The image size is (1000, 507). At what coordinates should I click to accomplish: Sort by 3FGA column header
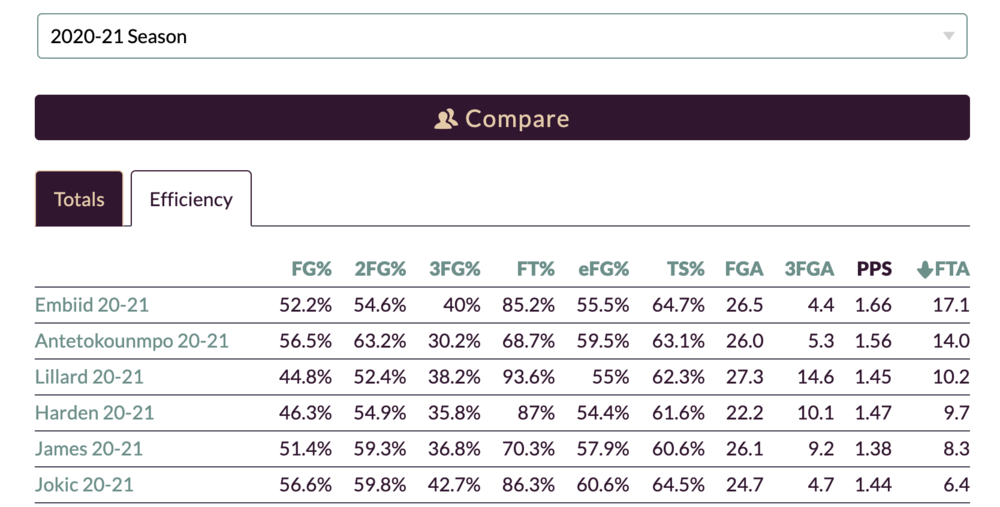[x=809, y=269]
